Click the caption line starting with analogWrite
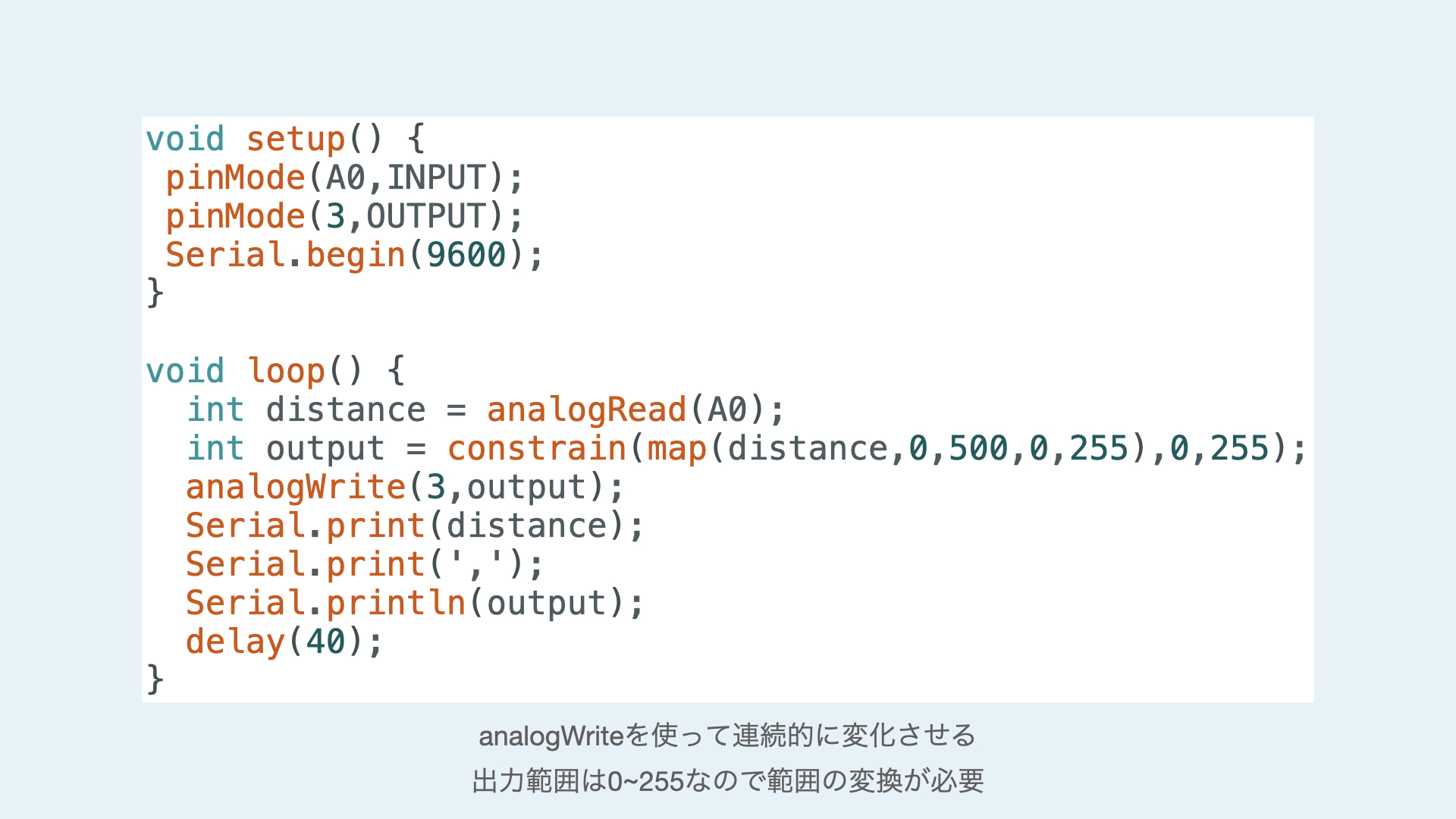 click(x=726, y=736)
